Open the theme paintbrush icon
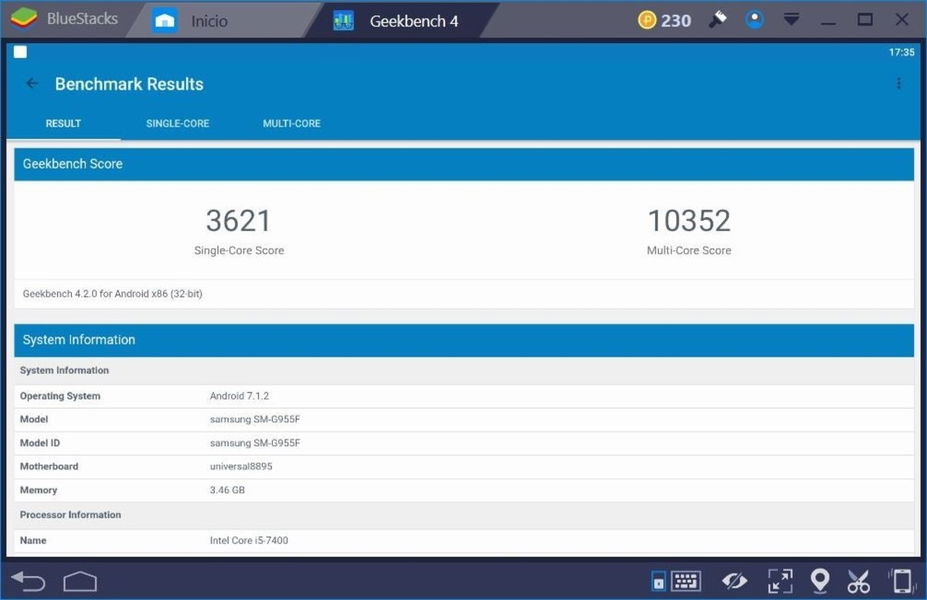The width and height of the screenshot is (927, 600). [718, 20]
